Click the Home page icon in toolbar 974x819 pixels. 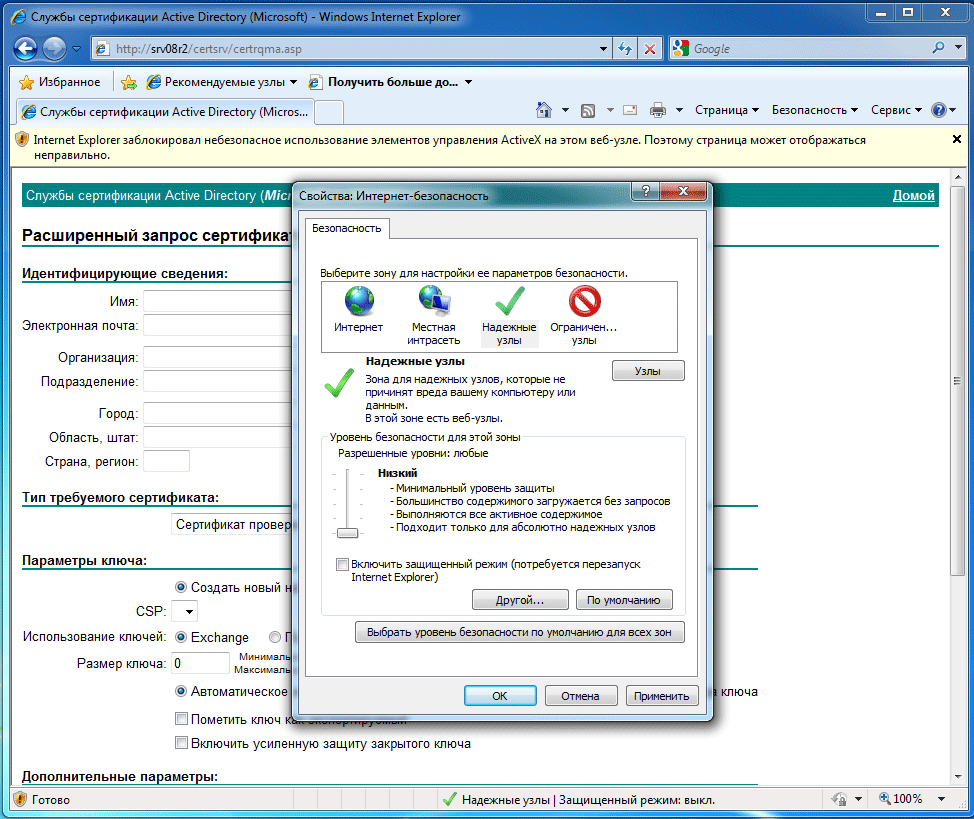coord(544,110)
